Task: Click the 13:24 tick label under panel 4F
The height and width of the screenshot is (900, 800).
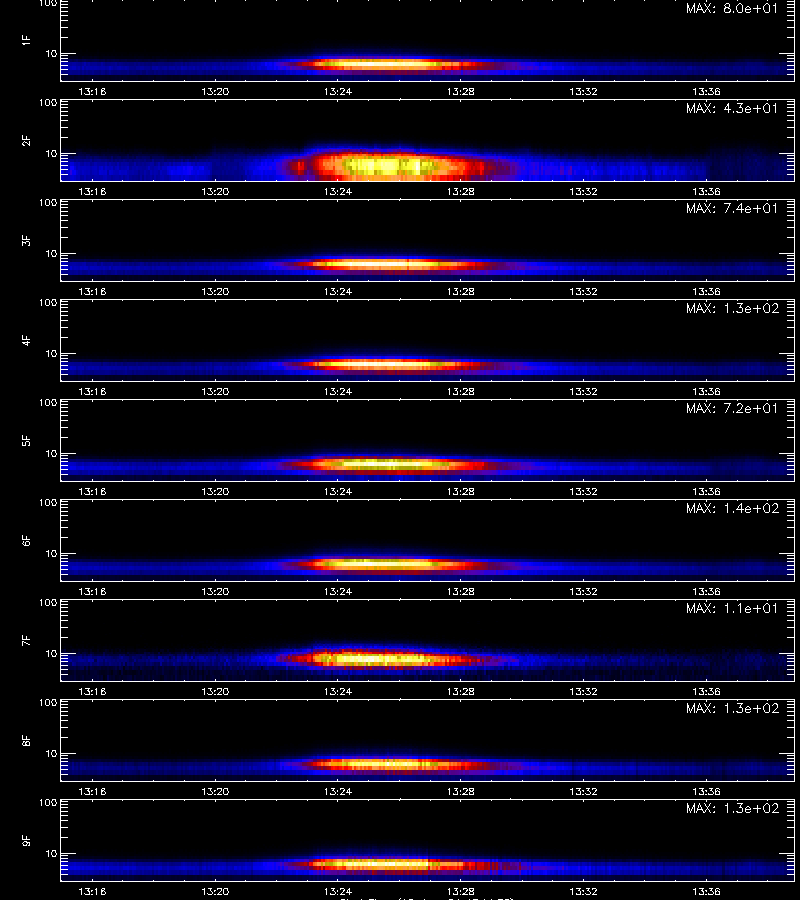Action: 338,391
